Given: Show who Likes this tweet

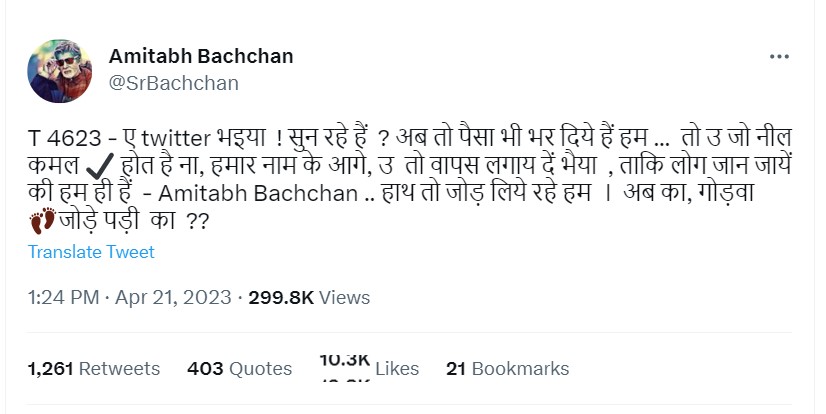Looking at the screenshot, I should pos(397,369).
